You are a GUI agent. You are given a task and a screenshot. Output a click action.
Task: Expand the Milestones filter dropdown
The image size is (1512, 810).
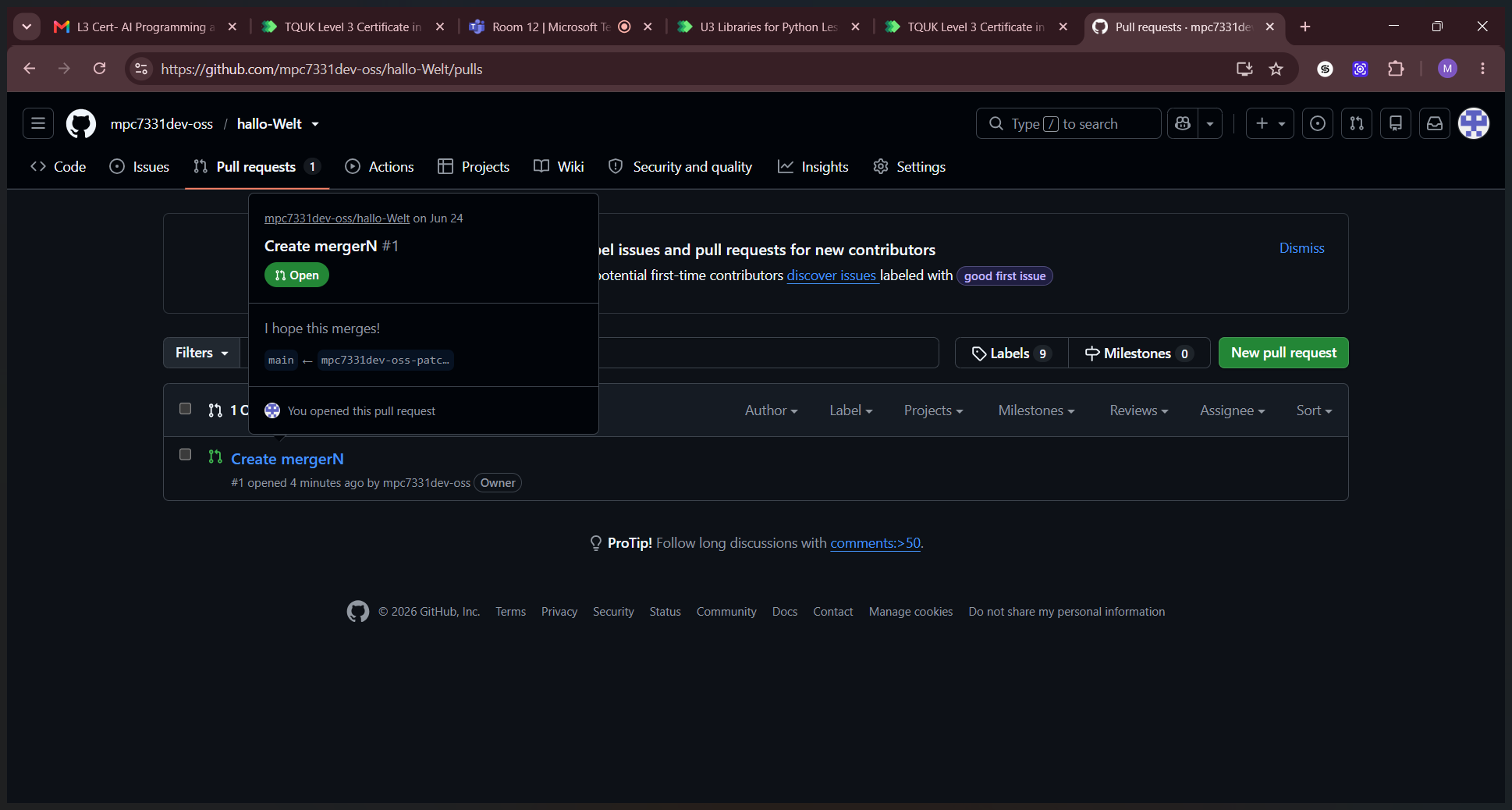pyautogui.click(x=1036, y=410)
